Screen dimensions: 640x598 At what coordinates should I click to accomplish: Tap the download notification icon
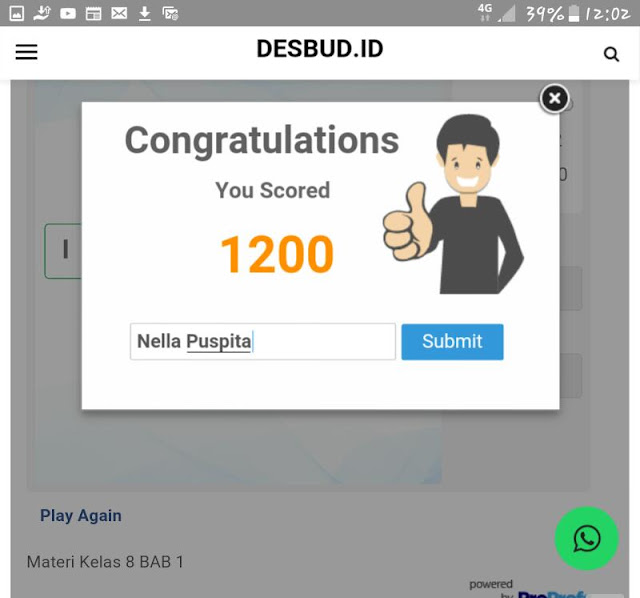pos(144,14)
